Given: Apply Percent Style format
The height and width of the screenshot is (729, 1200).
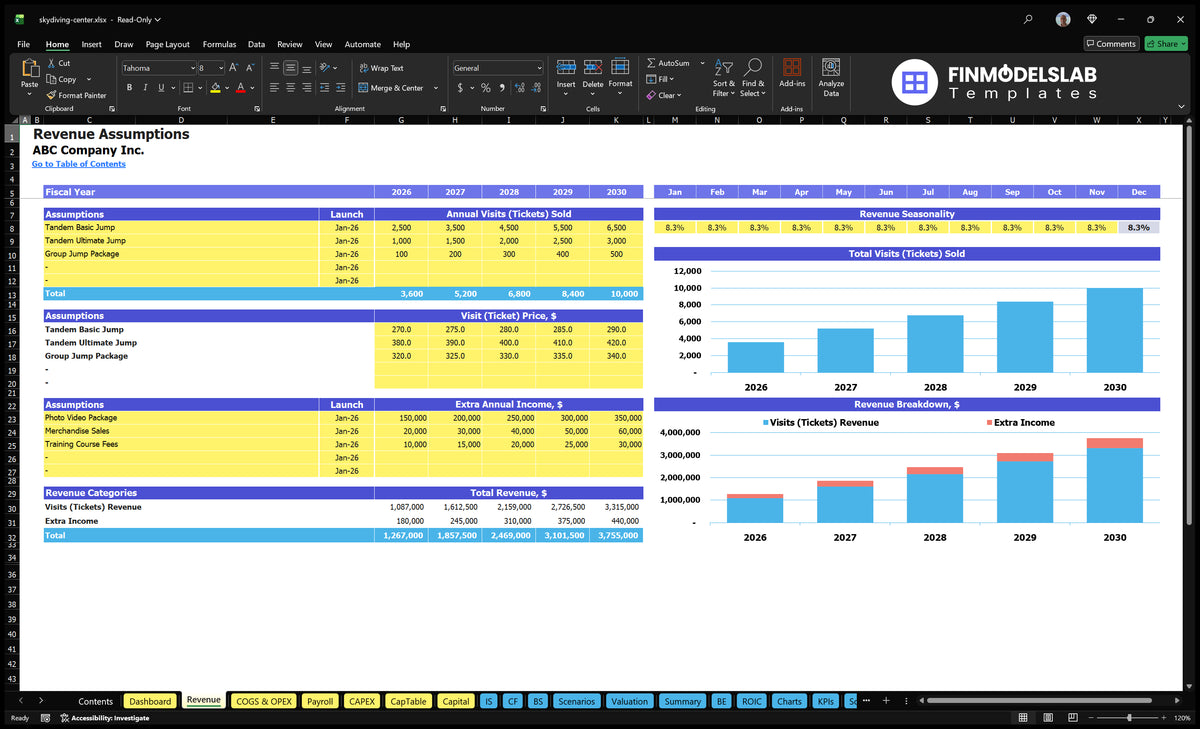Looking at the screenshot, I should point(487,88).
